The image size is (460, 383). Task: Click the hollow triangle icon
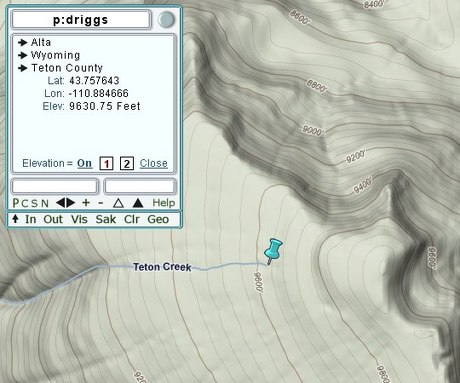[118, 203]
